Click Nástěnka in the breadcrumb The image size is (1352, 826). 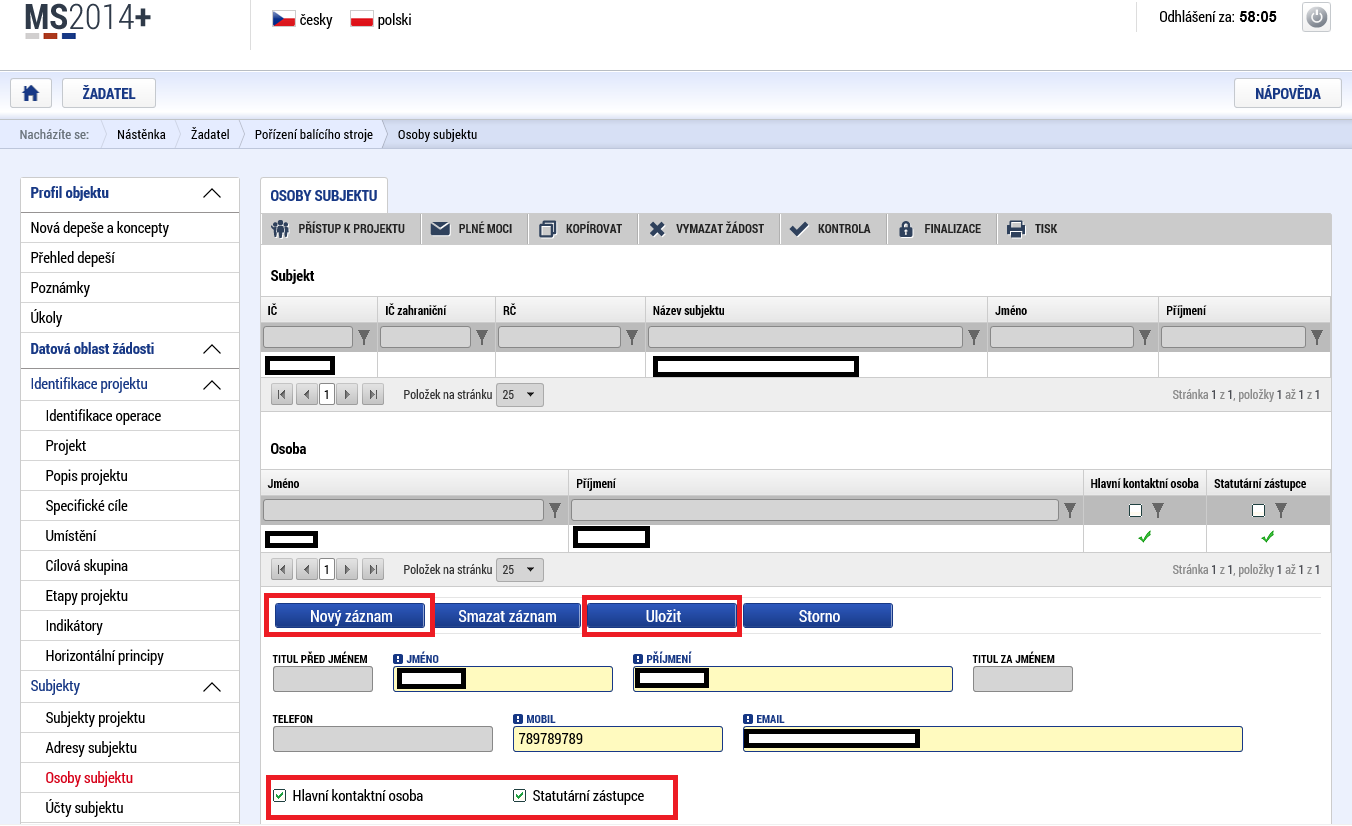(x=141, y=134)
